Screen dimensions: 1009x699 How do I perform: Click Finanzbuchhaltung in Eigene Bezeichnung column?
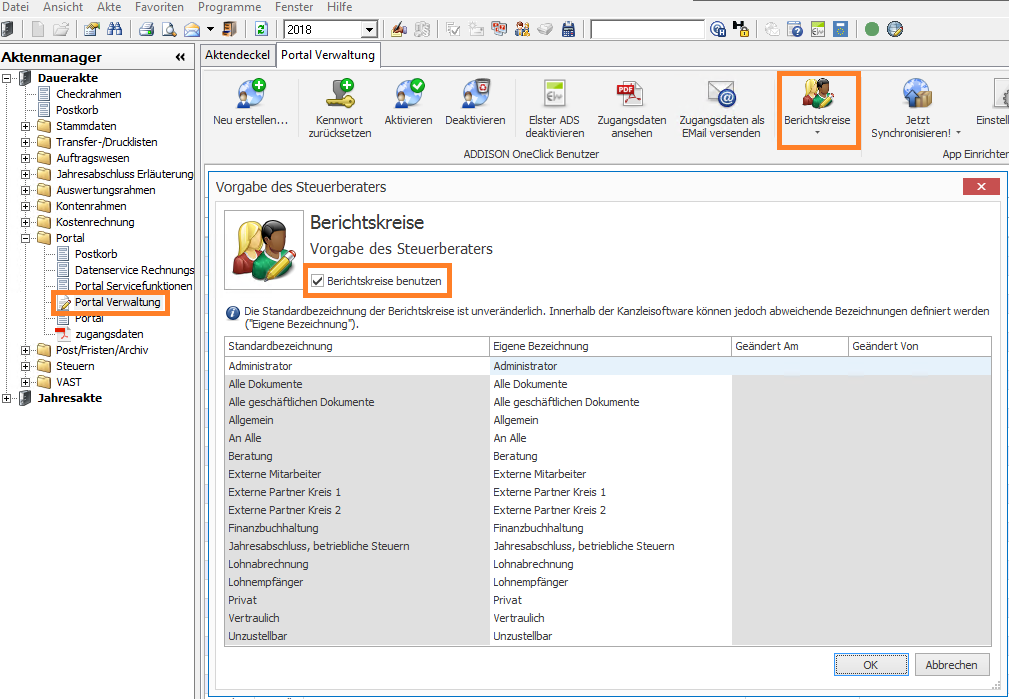pyautogui.click(x=538, y=528)
